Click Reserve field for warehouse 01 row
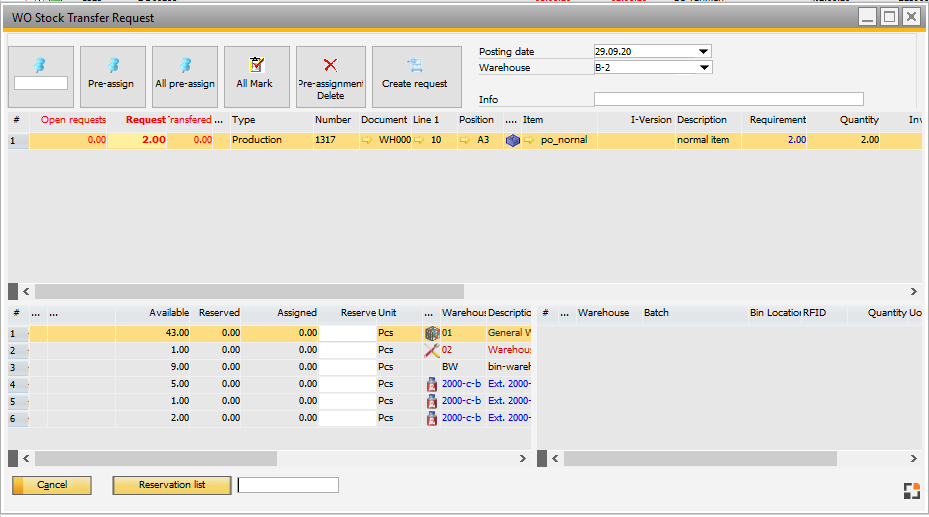 pos(347,333)
